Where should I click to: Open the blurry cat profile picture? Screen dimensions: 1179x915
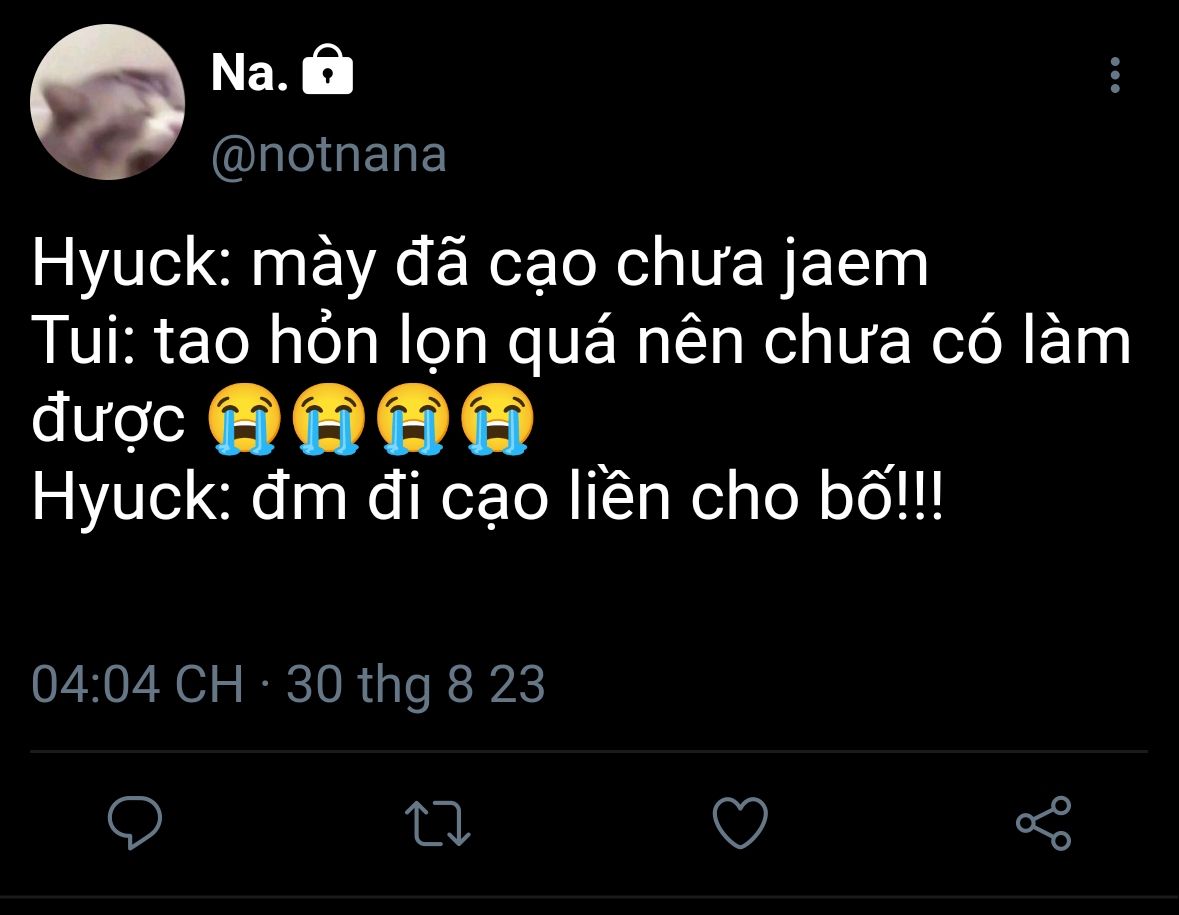click(107, 102)
